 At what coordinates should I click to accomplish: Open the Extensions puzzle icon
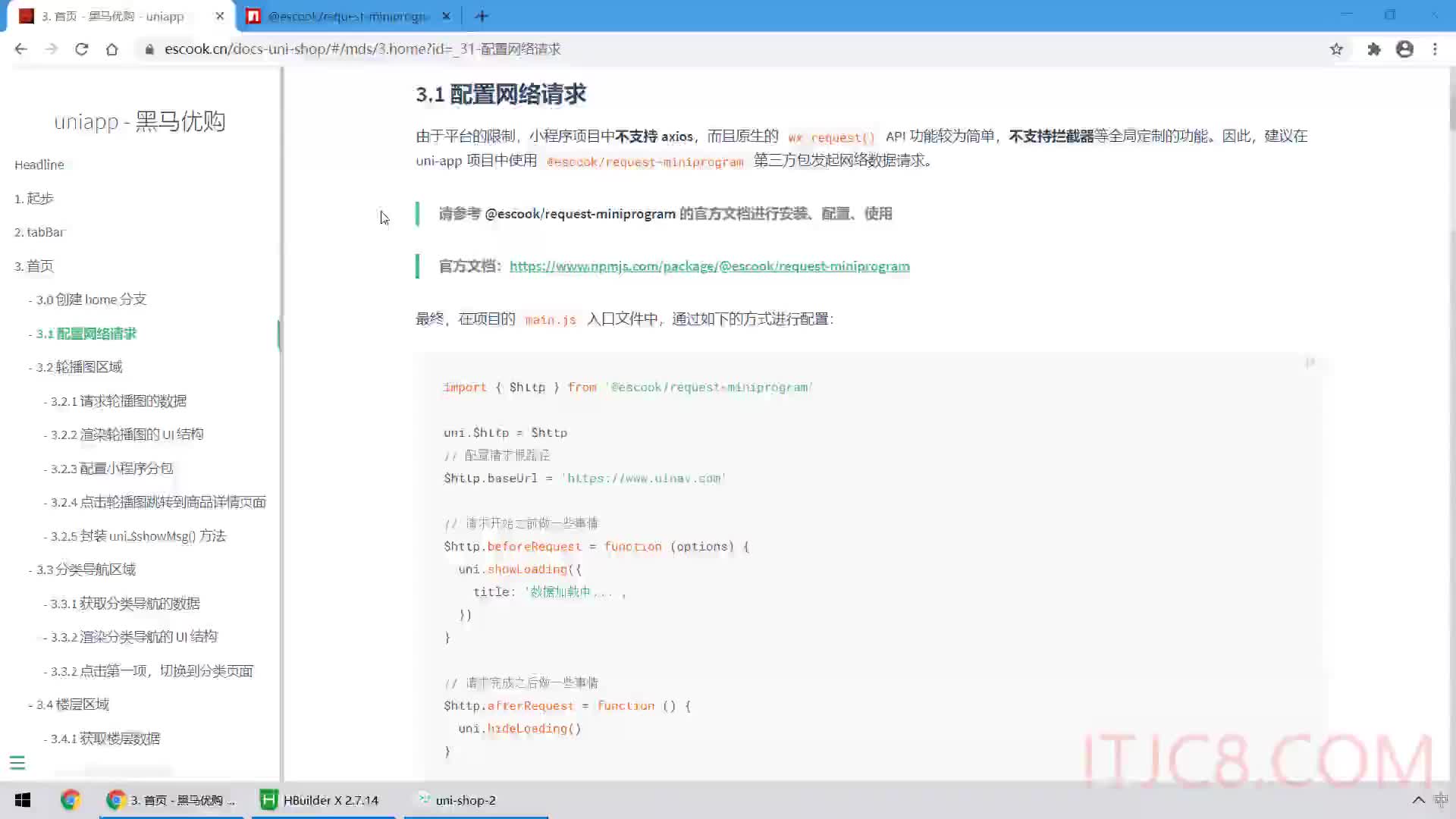(1373, 49)
